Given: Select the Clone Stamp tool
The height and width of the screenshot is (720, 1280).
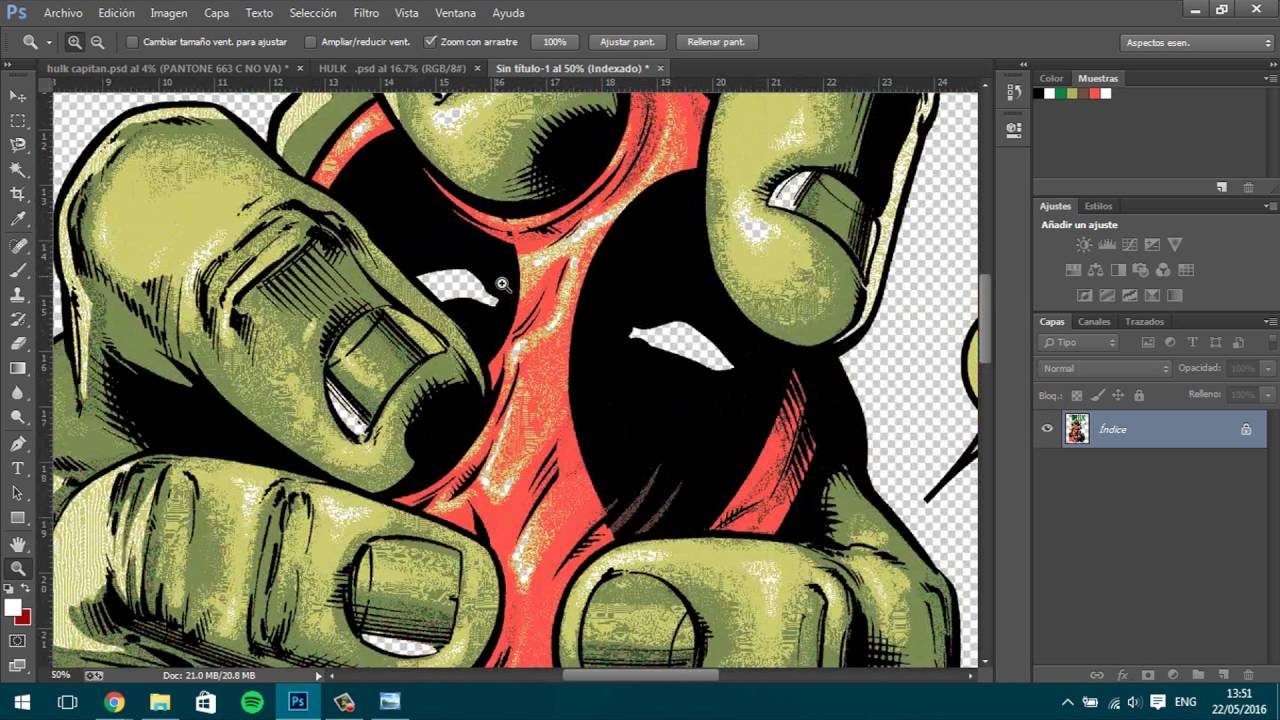Looking at the screenshot, I should (x=18, y=295).
